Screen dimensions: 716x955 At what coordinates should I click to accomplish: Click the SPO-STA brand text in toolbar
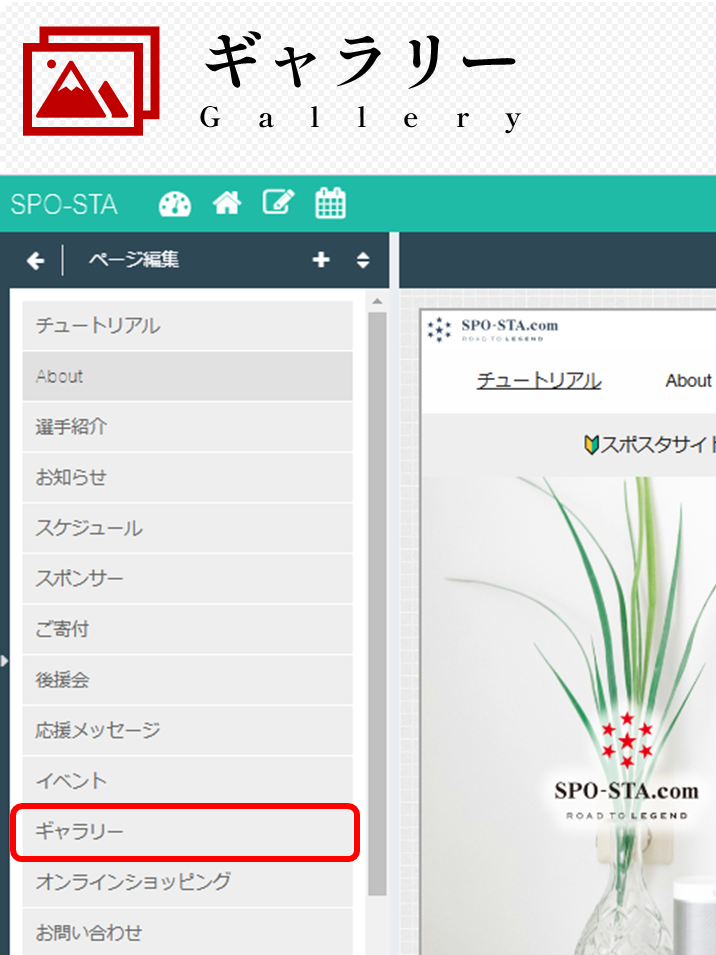click(64, 204)
